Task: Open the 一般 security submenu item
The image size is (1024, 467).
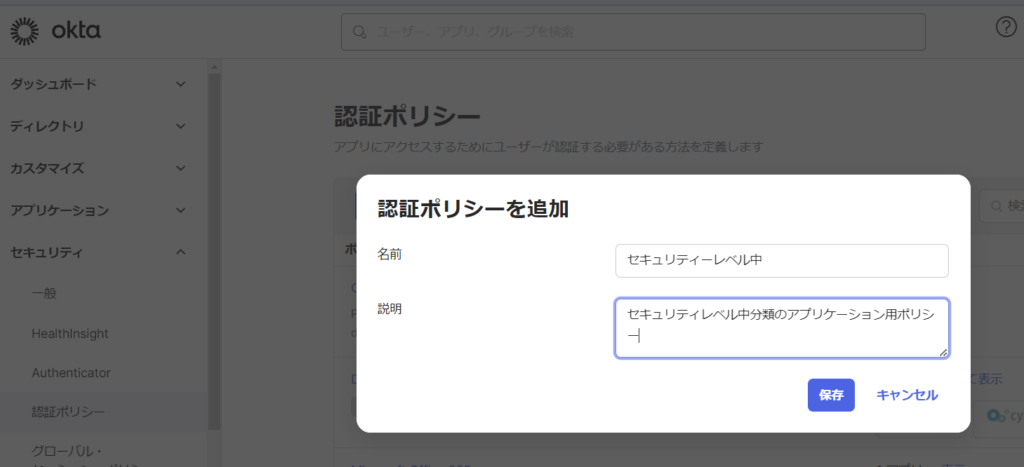Action: pos(44,294)
